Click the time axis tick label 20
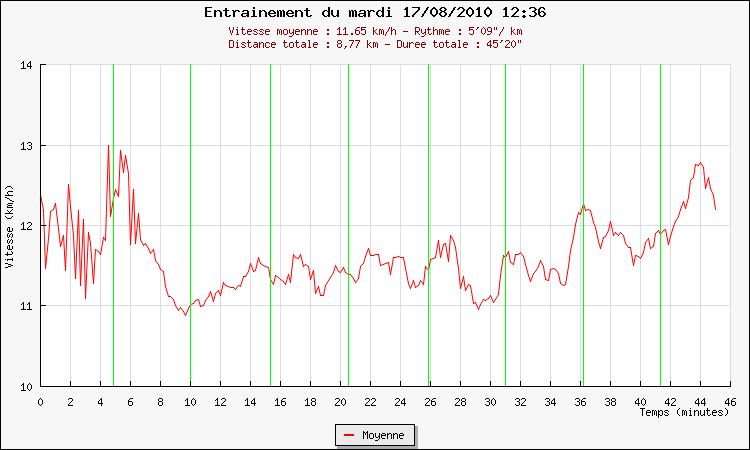The height and width of the screenshot is (450, 750). pos(340,402)
